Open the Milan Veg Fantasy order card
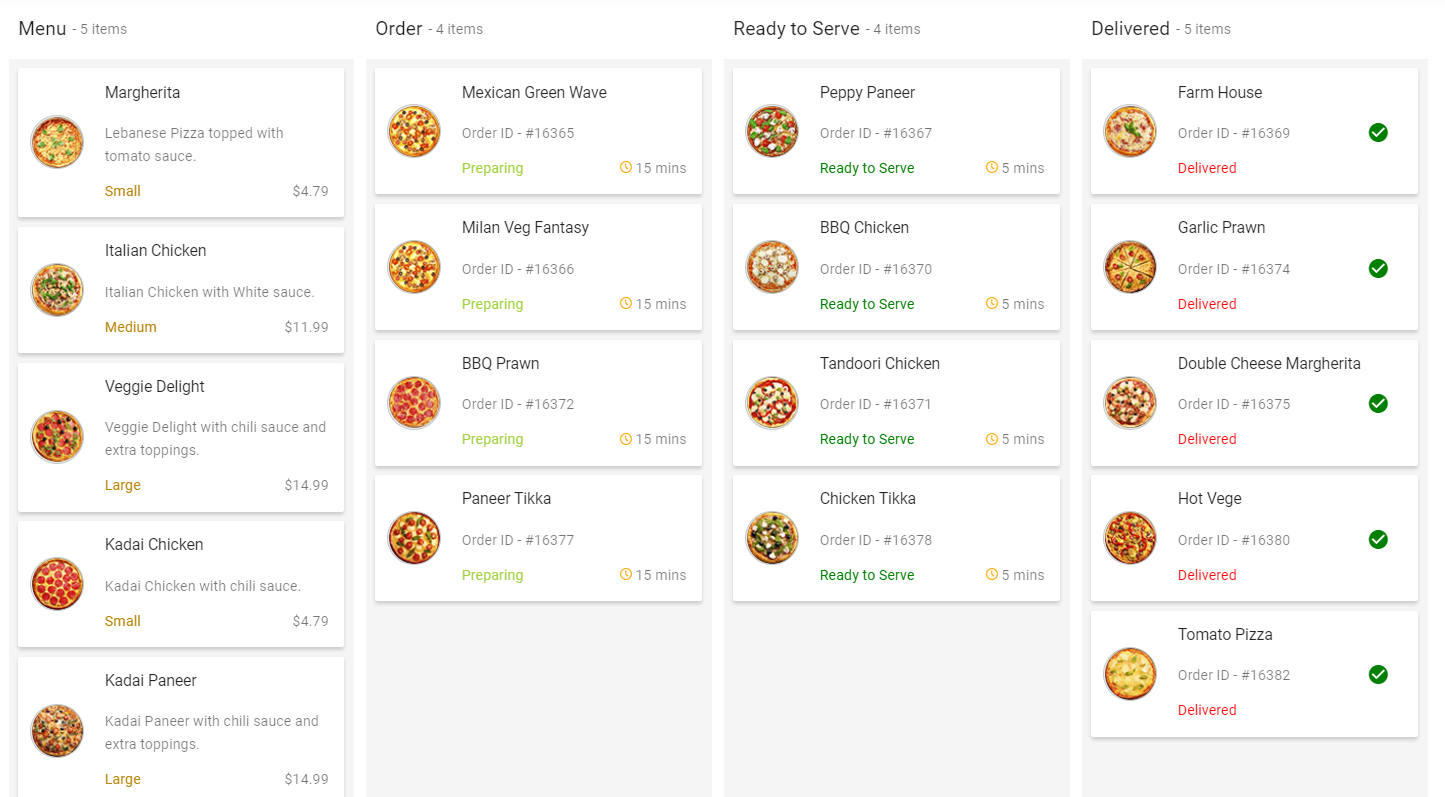This screenshot has width=1445, height=797. 538,267
